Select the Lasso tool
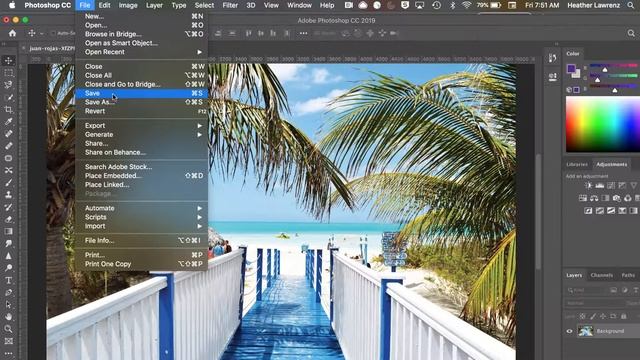This screenshot has height=360, width=640. pos(8,85)
